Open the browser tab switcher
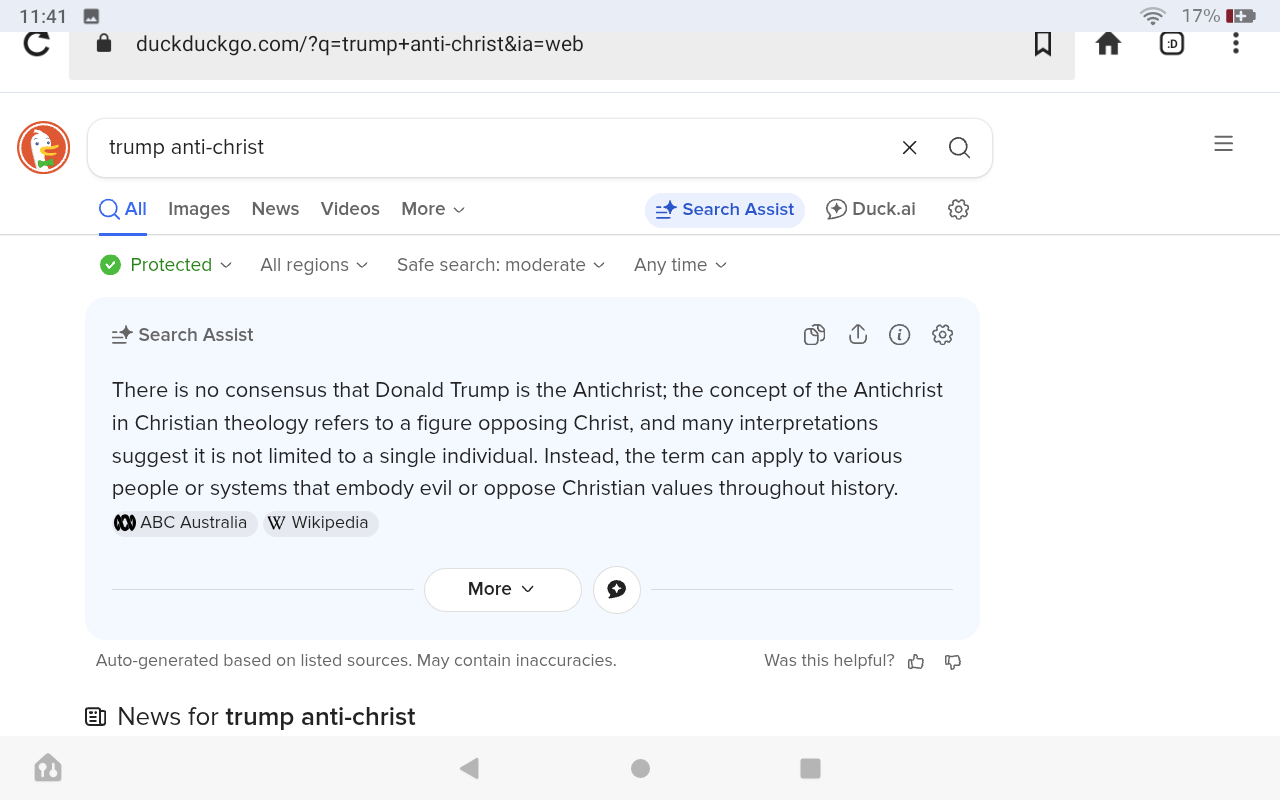Viewport: 1280px width, 800px height. pos(1172,44)
